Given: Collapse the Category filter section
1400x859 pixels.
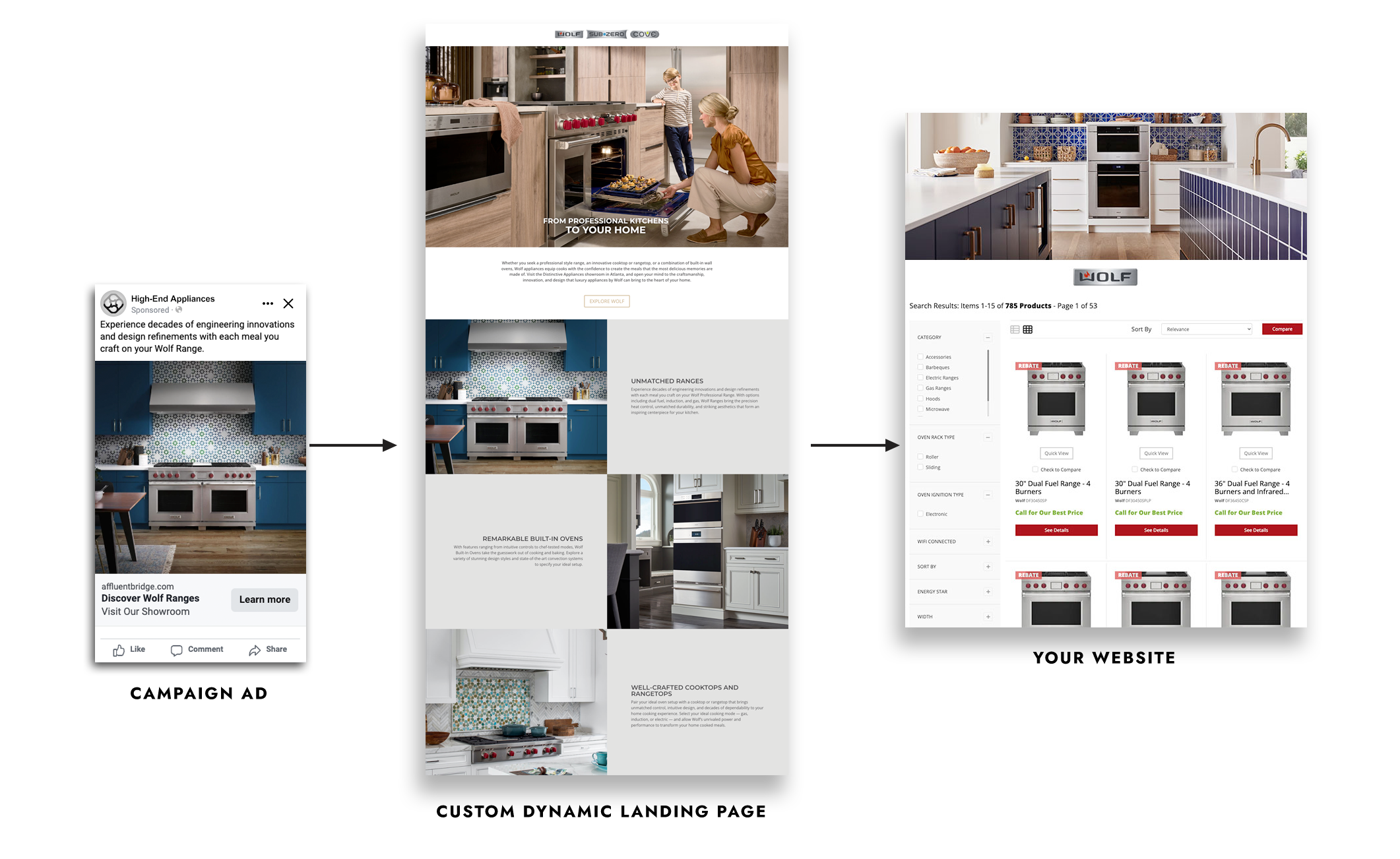Looking at the screenshot, I should click(x=988, y=337).
